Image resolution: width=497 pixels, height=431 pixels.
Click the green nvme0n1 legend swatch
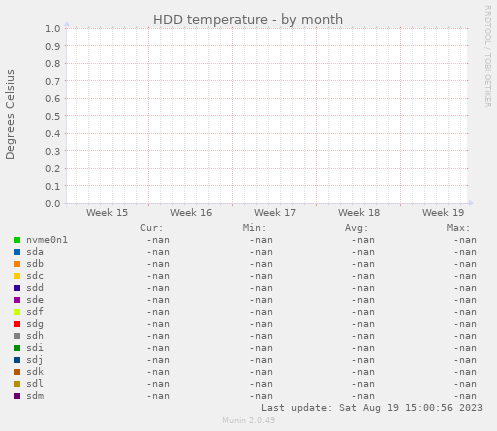click(x=17, y=240)
